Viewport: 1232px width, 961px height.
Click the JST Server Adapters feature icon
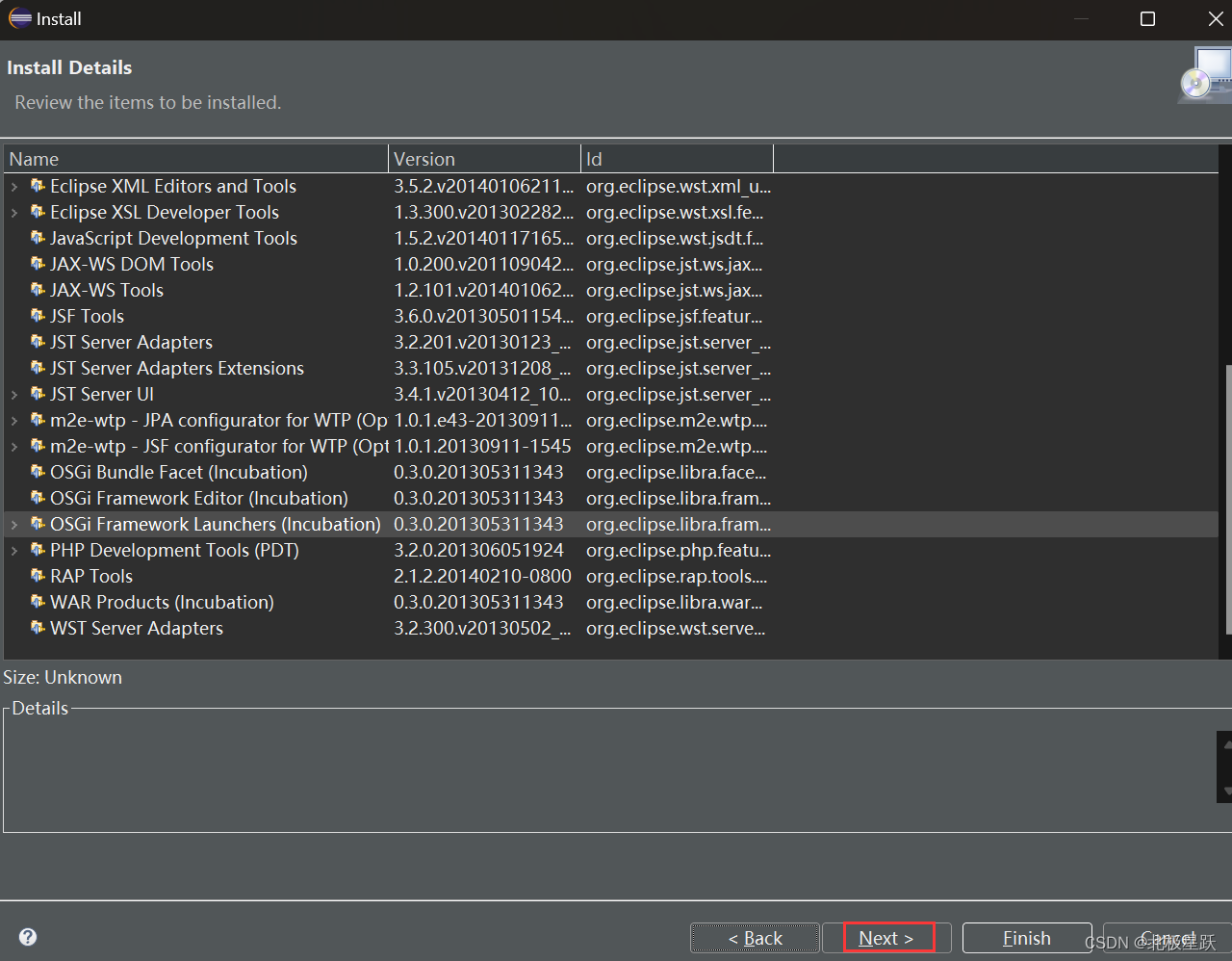tap(38, 341)
